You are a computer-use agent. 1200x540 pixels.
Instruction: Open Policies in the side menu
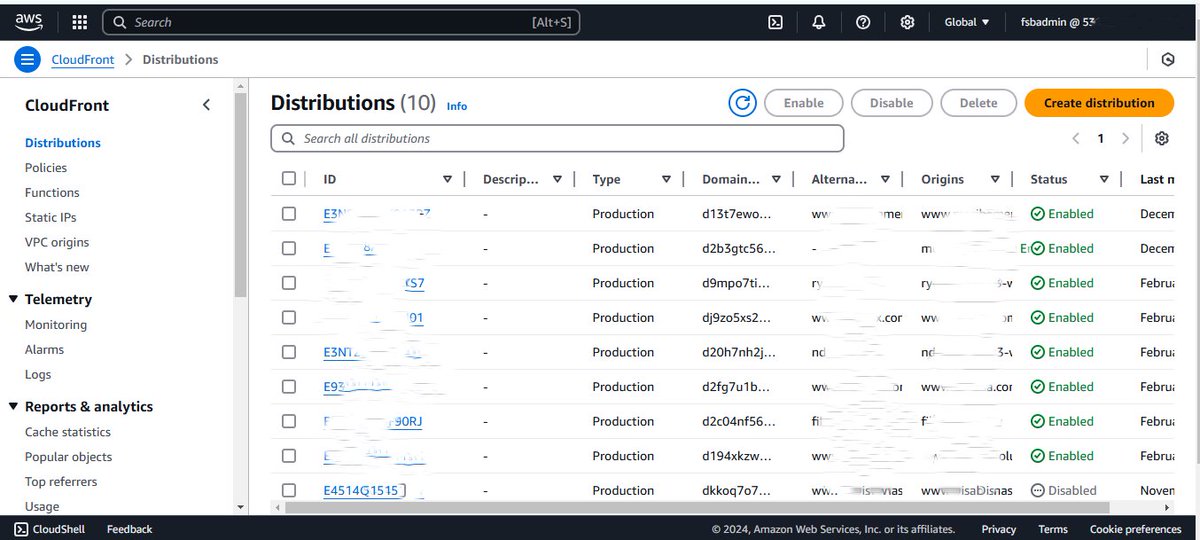46,168
